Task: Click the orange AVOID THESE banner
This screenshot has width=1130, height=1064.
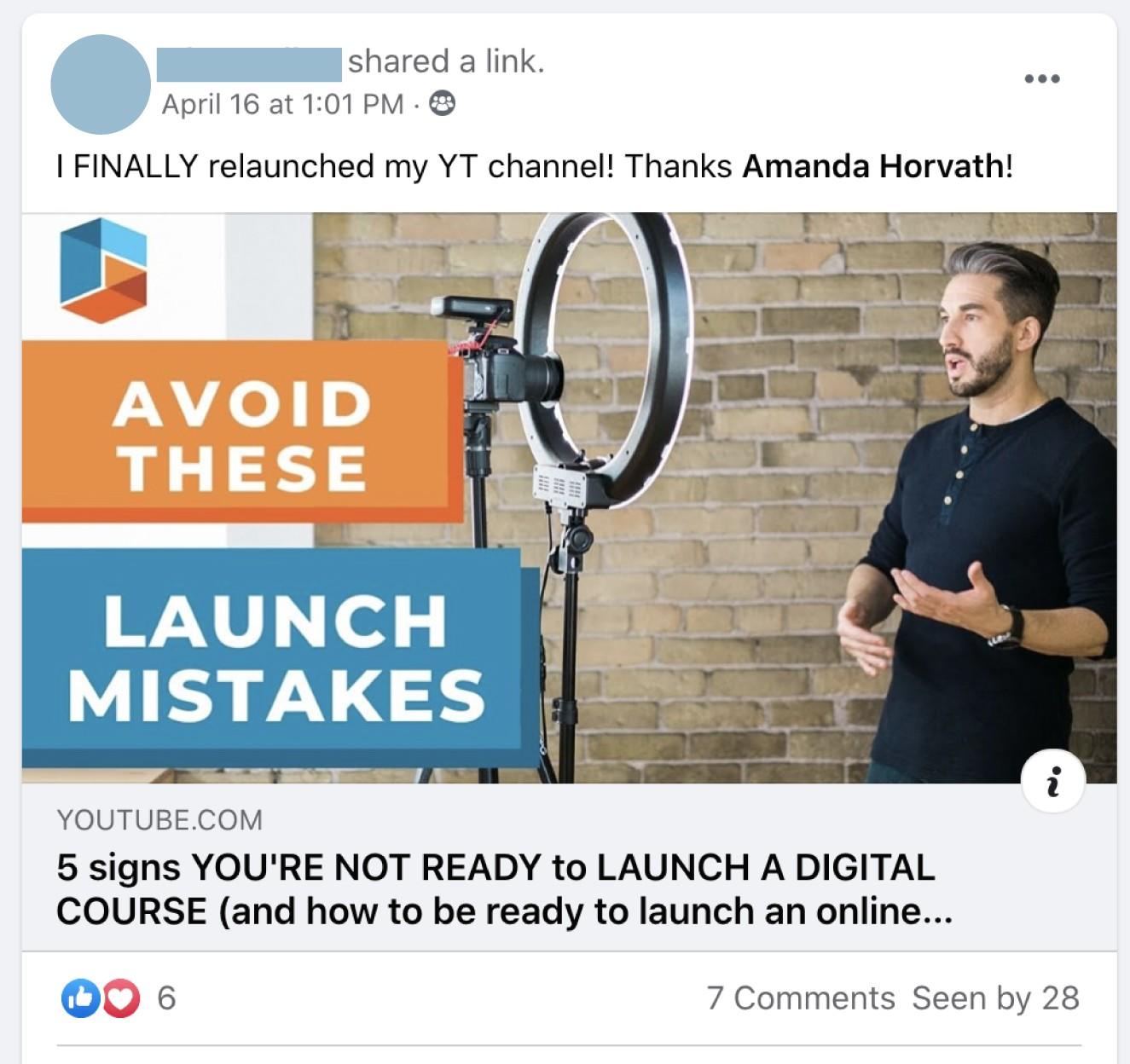Action: (x=243, y=432)
